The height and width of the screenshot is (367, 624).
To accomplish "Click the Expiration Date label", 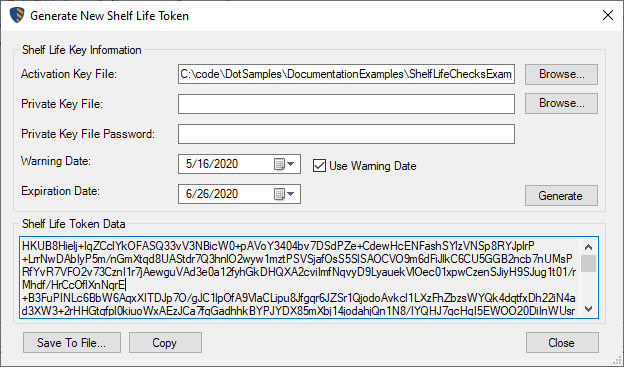I will coord(60,191).
